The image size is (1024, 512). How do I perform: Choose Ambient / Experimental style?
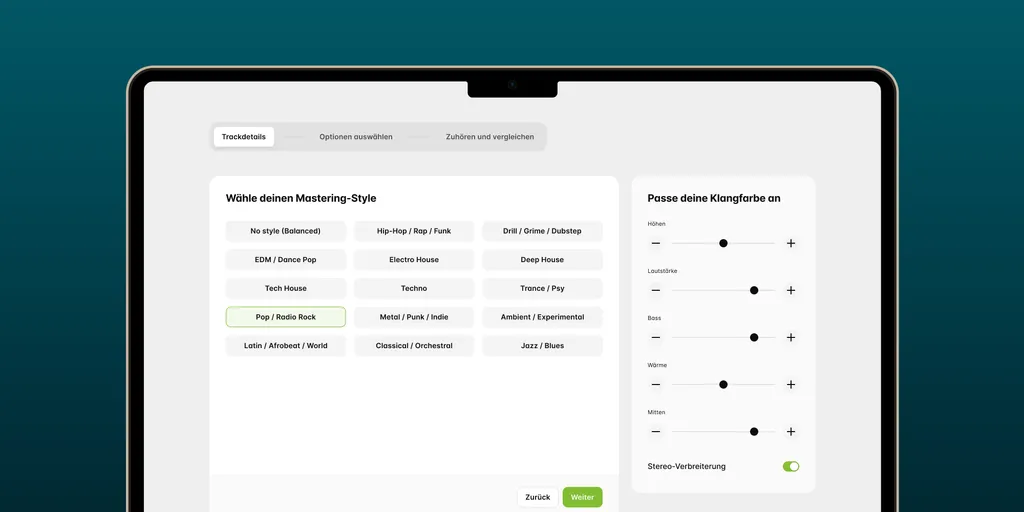(x=542, y=317)
